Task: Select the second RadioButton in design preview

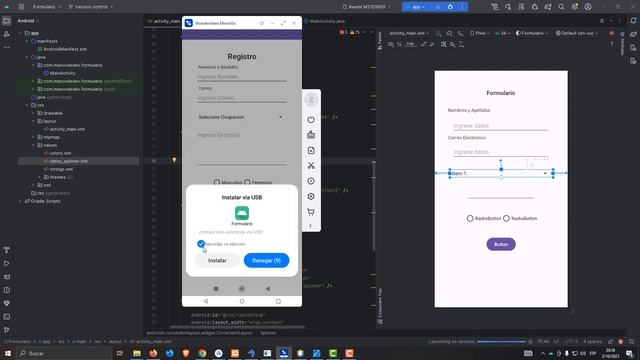Action: 506,218
